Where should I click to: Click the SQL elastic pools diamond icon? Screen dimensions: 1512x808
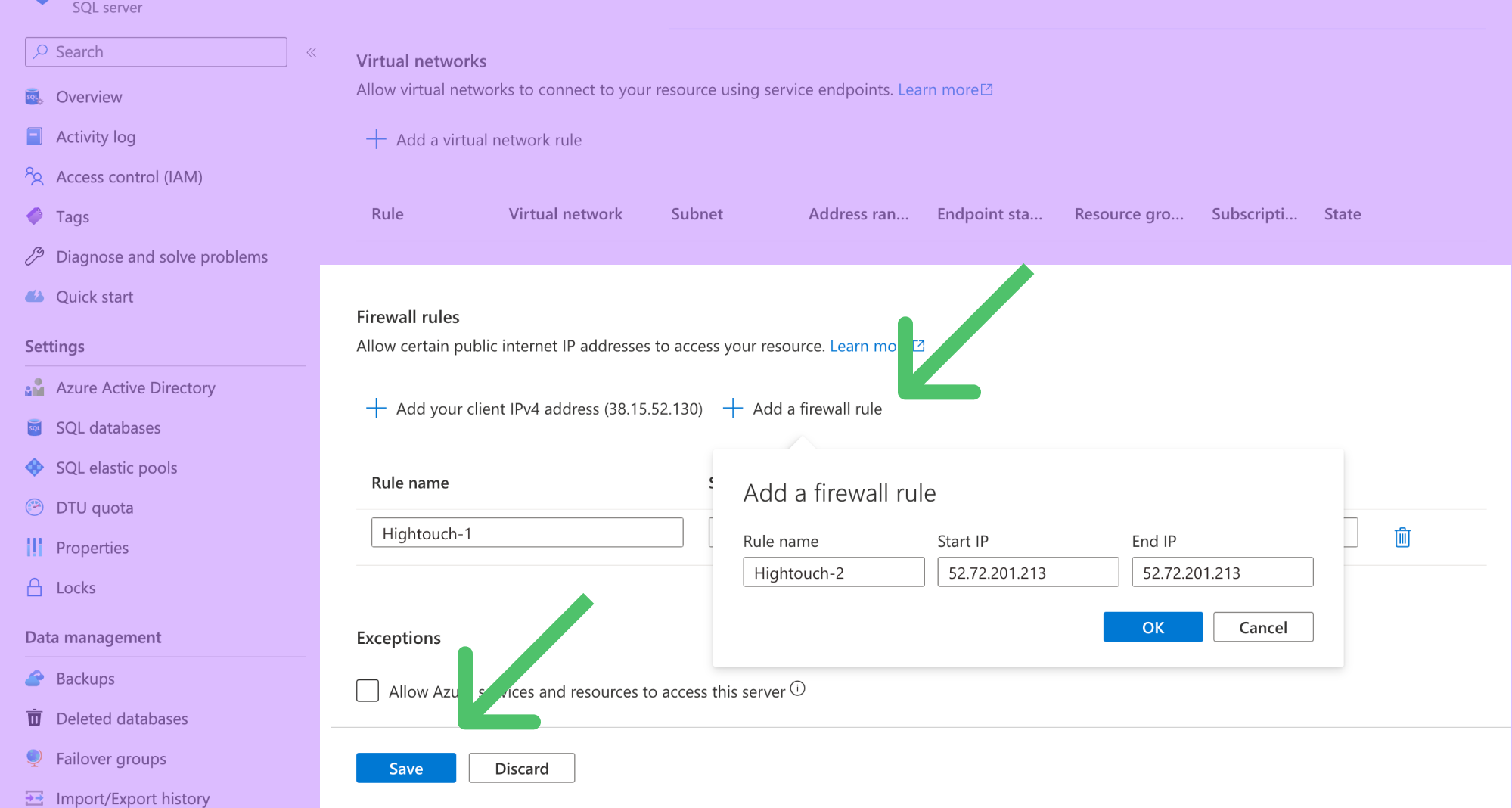point(34,468)
